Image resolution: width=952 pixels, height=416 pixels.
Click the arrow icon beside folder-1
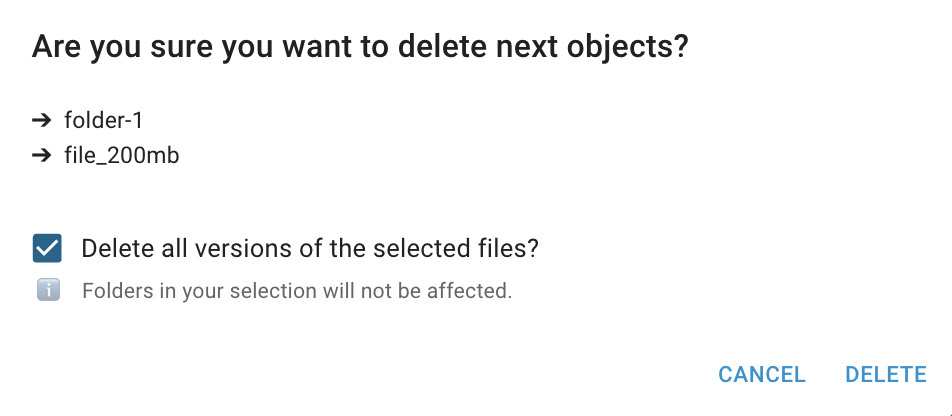[41, 121]
